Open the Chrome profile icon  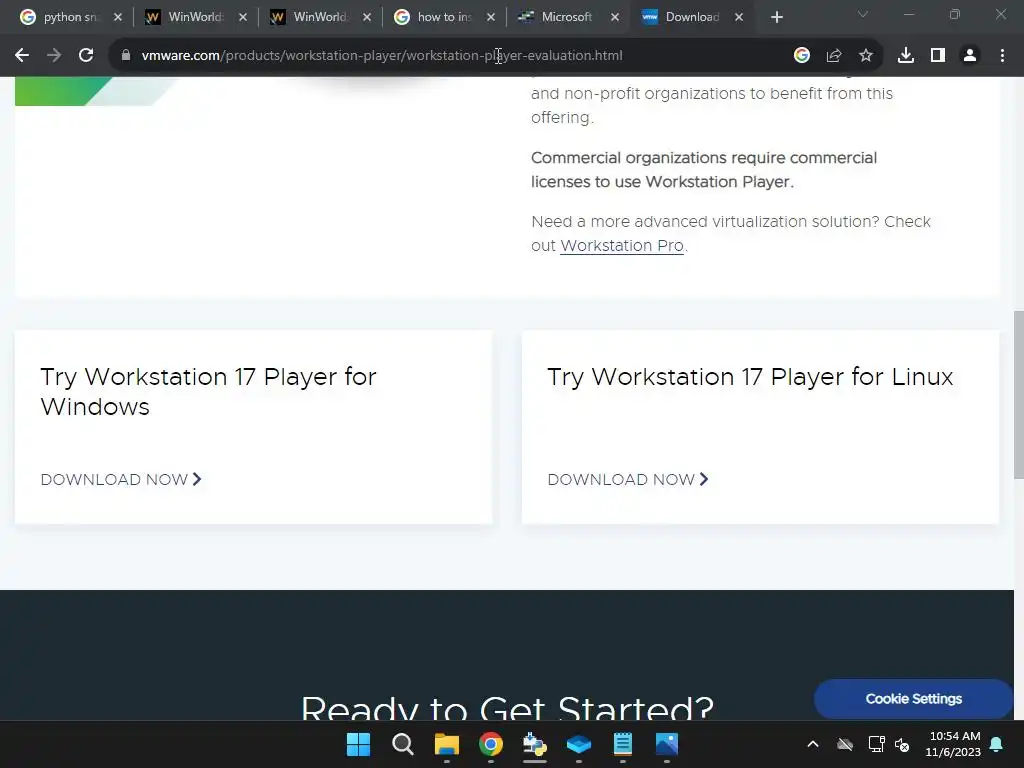pyautogui.click(x=970, y=56)
